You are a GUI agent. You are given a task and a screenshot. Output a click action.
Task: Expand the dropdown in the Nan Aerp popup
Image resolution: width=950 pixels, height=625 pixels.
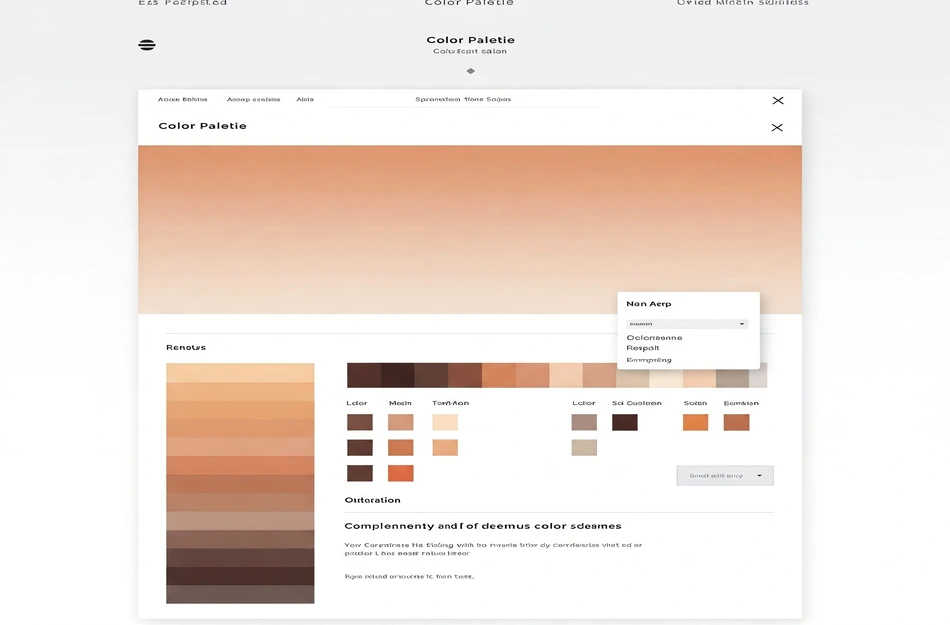[687, 324]
